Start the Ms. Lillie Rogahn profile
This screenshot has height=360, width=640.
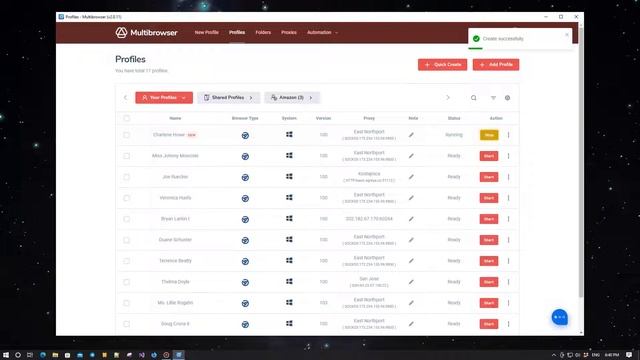[x=489, y=303]
